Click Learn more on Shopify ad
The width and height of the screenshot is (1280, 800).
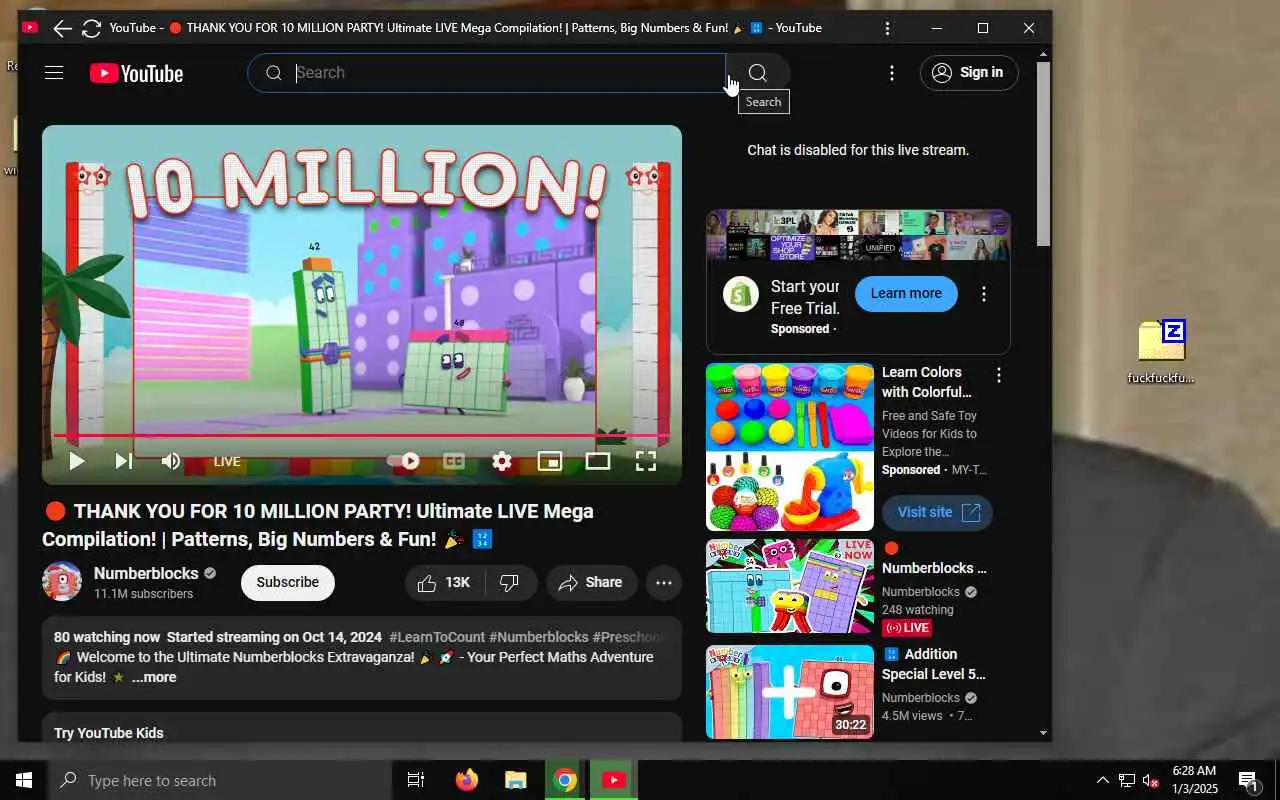(x=906, y=293)
